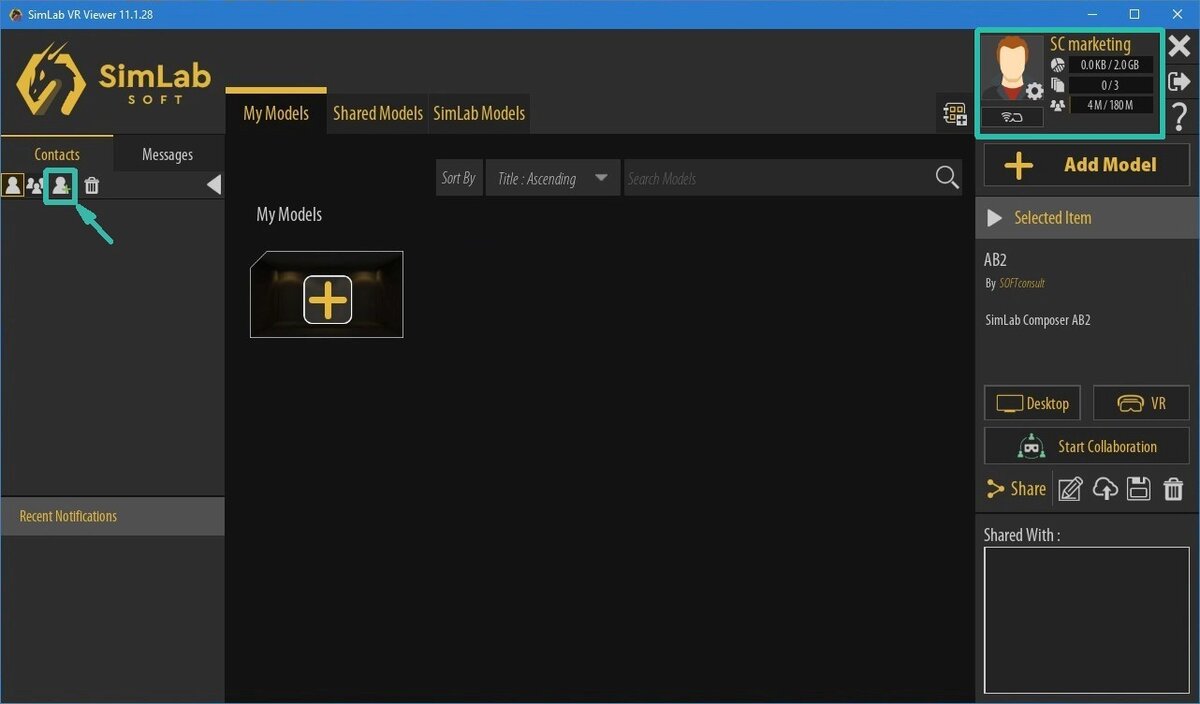Viewport: 1200px width, 704px height.
Task: Show the contact groups view
Action: click(x=35, y=185)
